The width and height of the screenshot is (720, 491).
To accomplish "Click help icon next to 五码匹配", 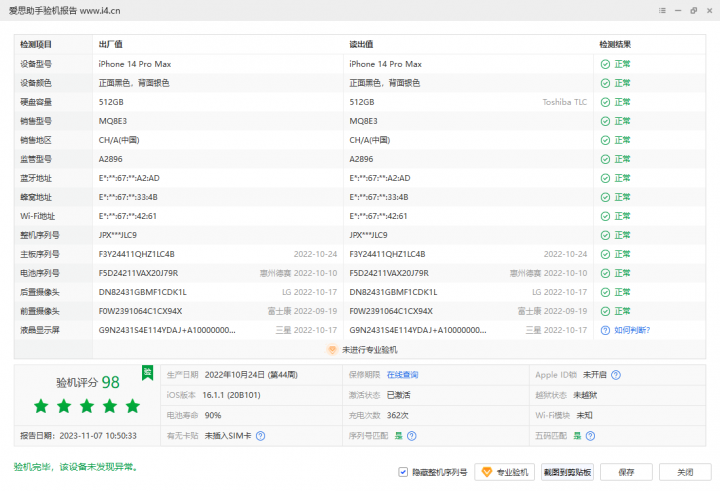I will [590, 436].
